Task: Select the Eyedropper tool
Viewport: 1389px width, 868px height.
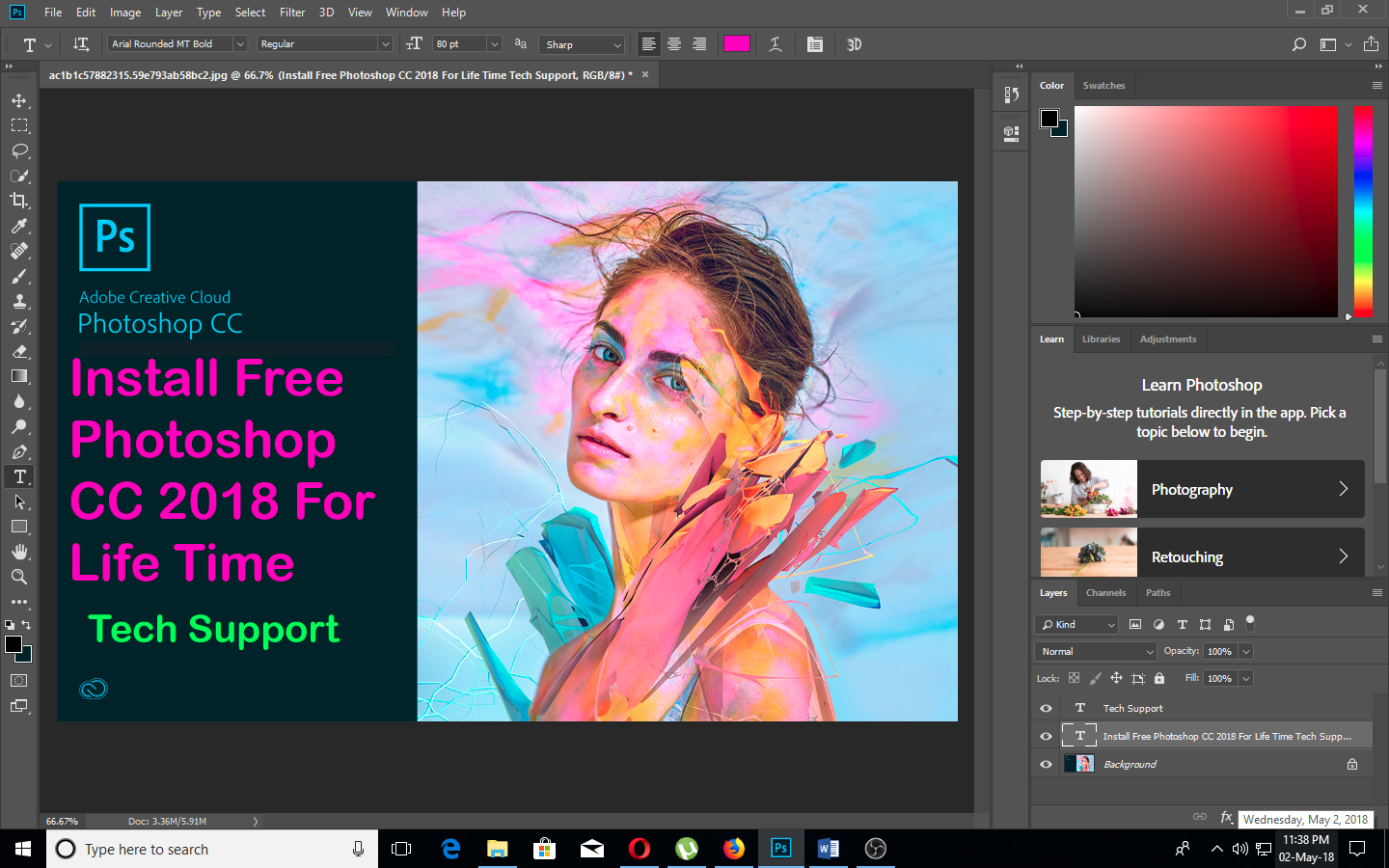Action: point(19,226)
